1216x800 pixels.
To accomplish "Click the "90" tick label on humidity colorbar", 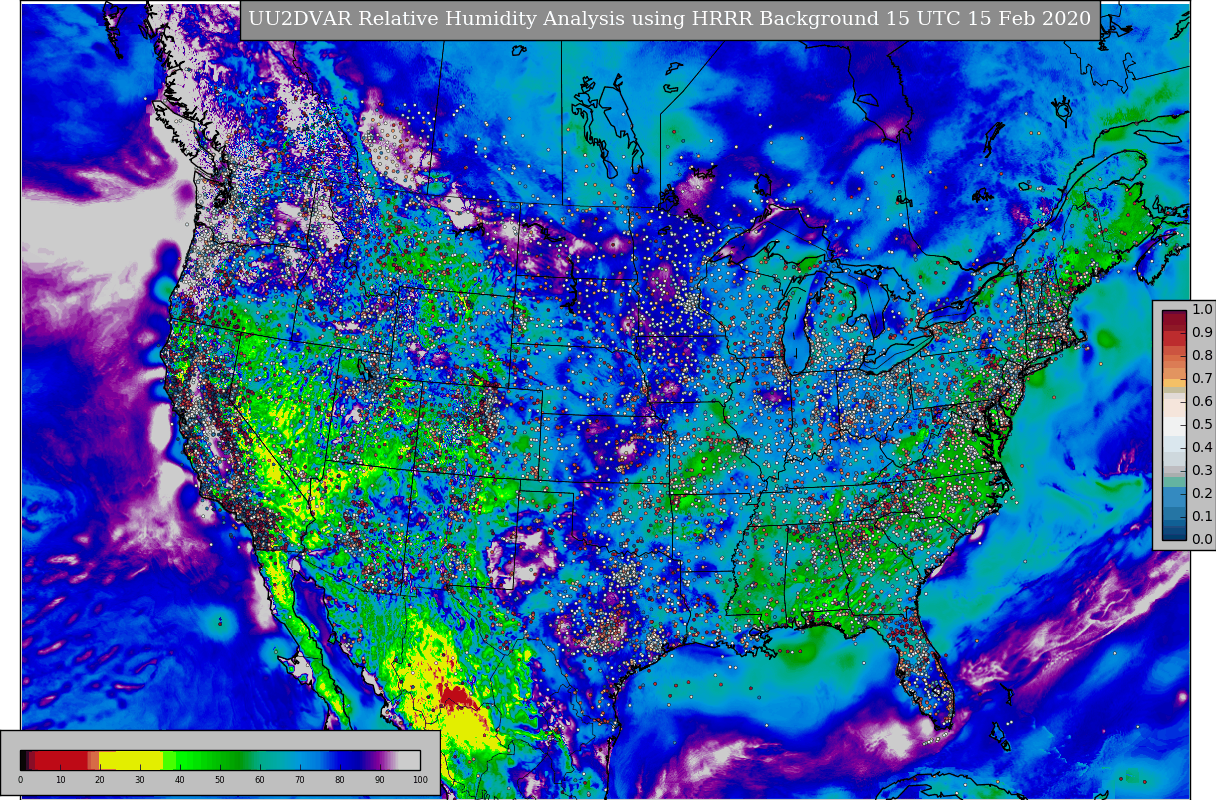I will click(x=380, y=780).
